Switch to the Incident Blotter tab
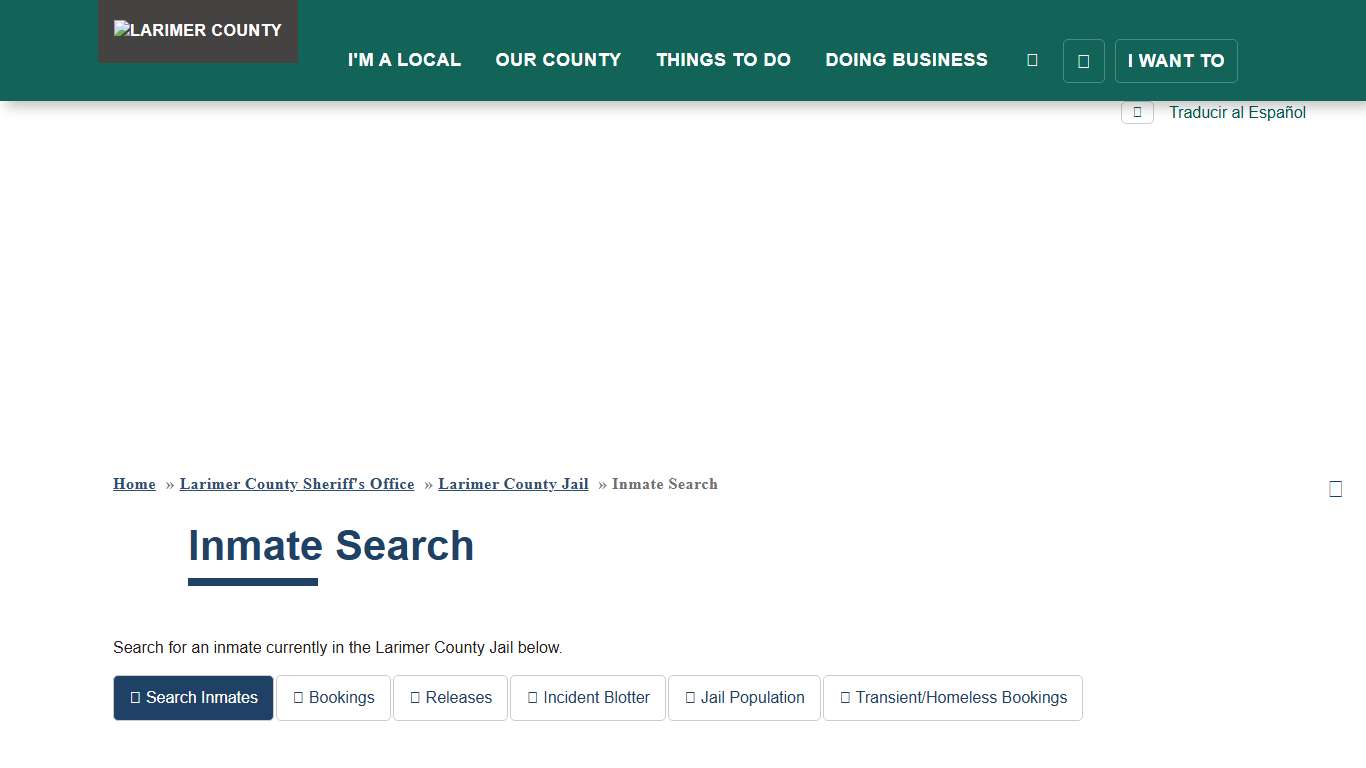This screenshot has height=768, width=1366. tap(588, 697)
